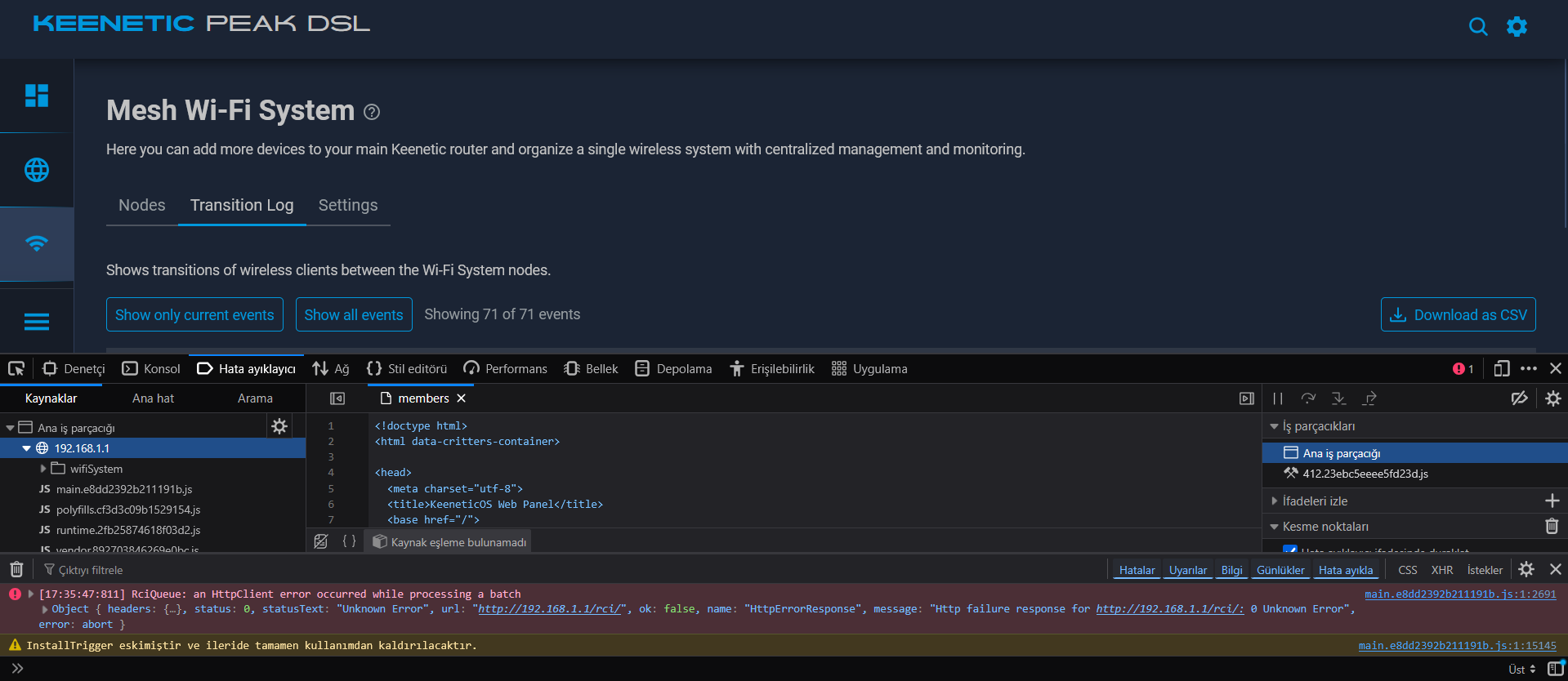Toggle Uyarılar console filter

click(1187, 570)
